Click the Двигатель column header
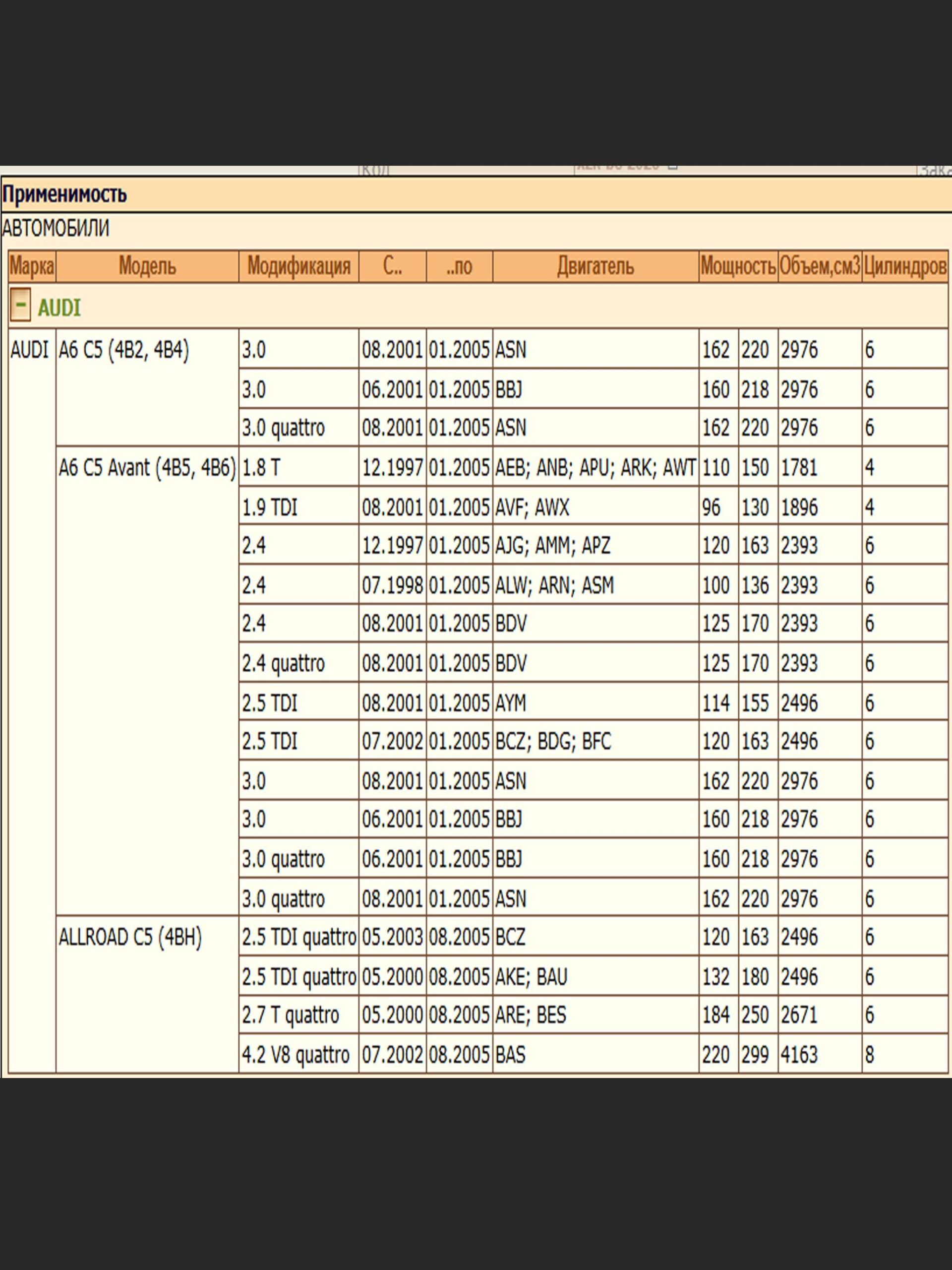This screenshot has height=1270, width=952. point(595,266)
